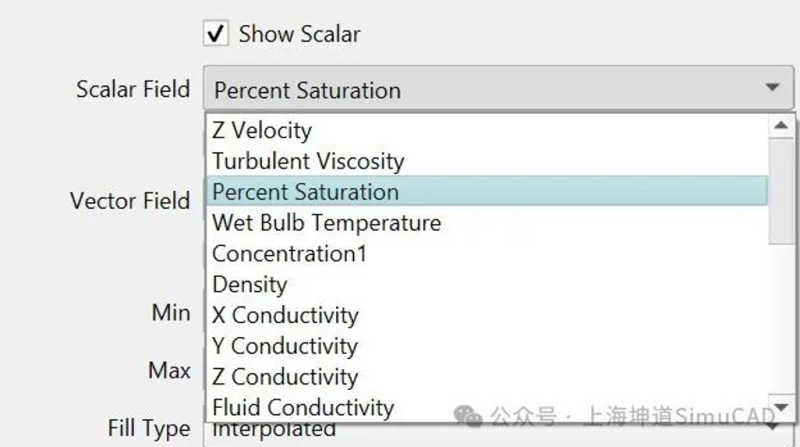The height and width of the screenshot is (447, 800).
Task: Select the highlighted Percent Saturation option
Action: pos(305,192)
